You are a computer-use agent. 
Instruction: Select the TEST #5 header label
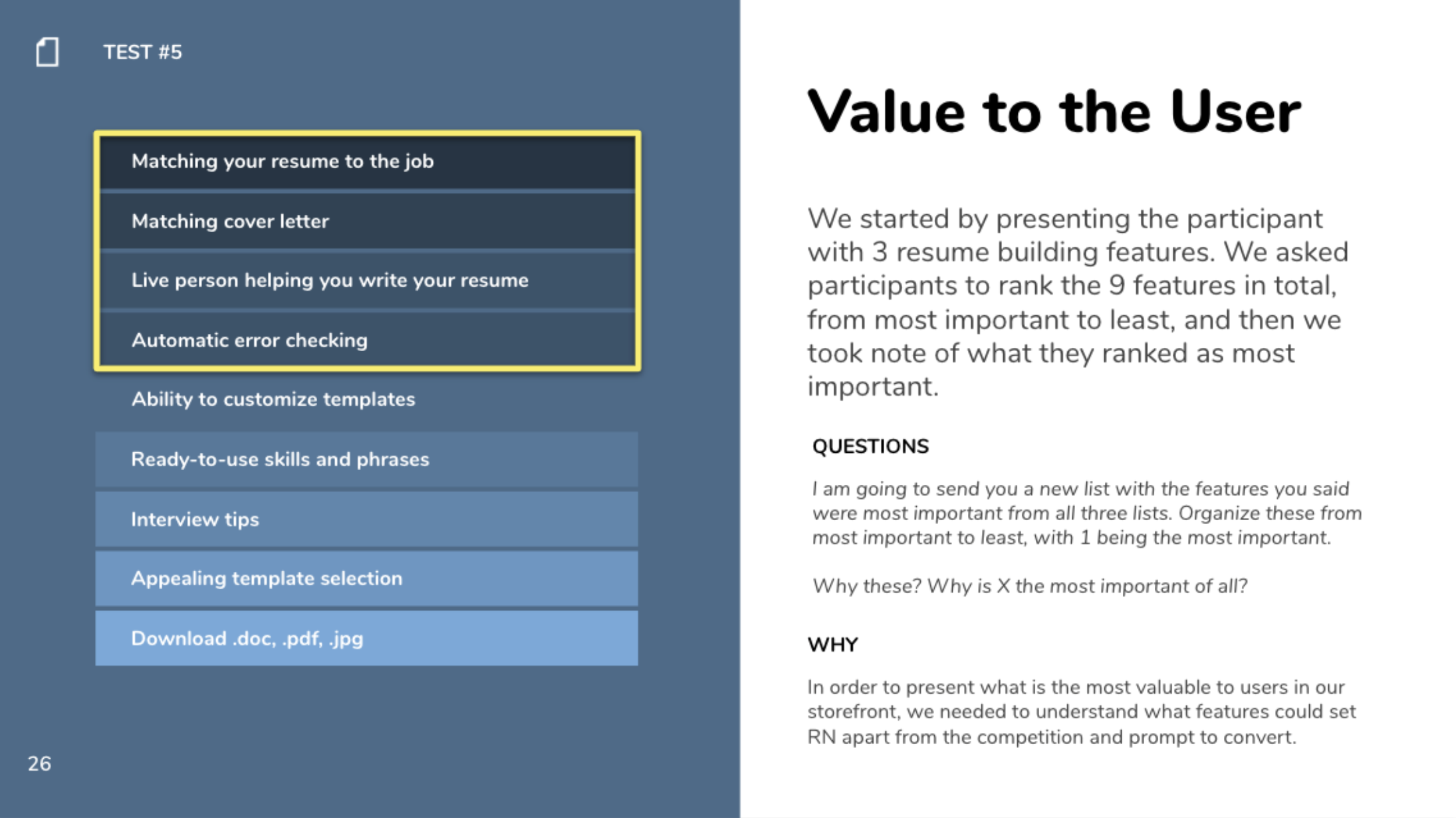point(142,52)
